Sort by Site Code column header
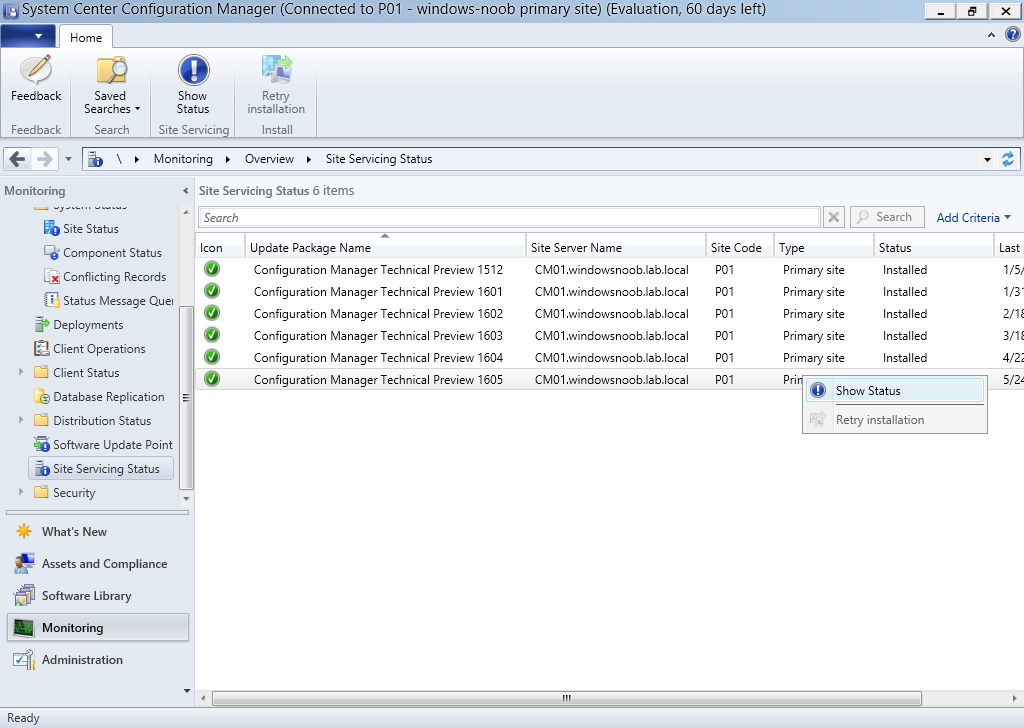 [x=740, y=247]
